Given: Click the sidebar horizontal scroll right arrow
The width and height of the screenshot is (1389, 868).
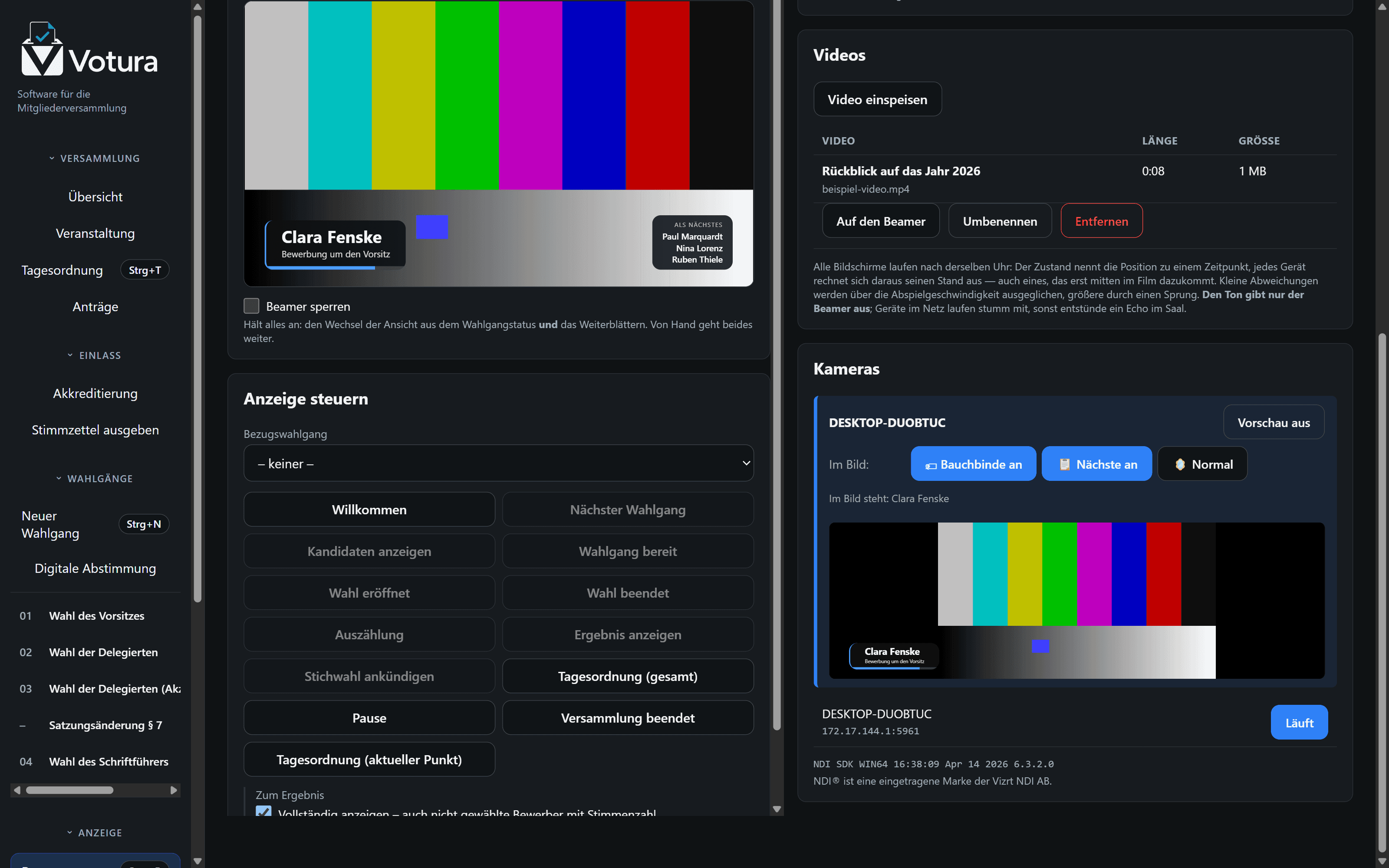Looking at the screenshot, I should (x=173, y=790).
